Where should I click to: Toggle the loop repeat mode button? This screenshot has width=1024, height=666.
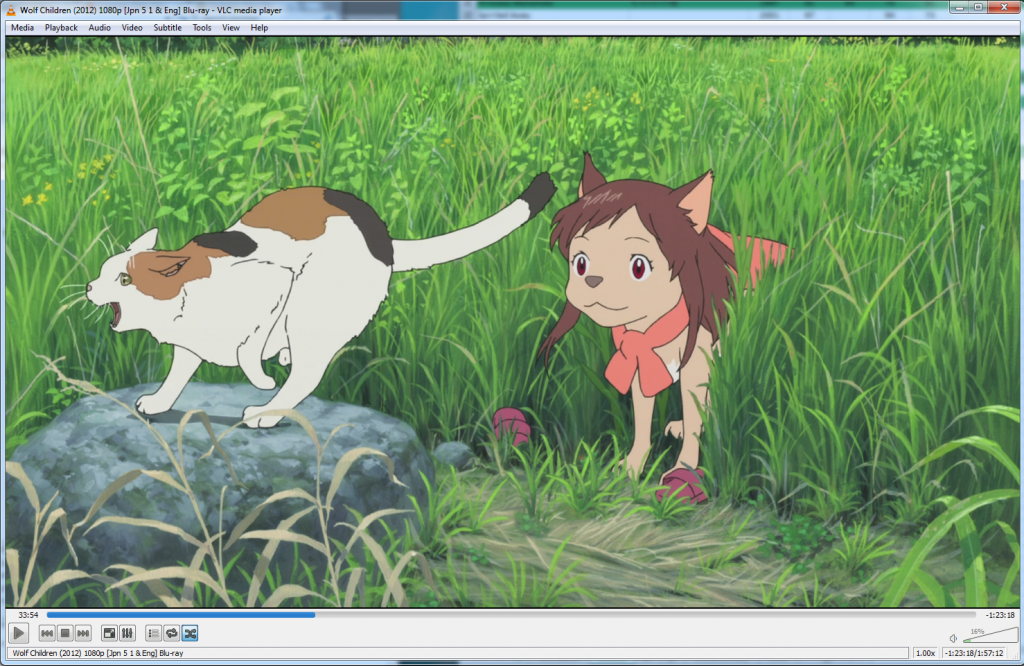coord(172,633)
